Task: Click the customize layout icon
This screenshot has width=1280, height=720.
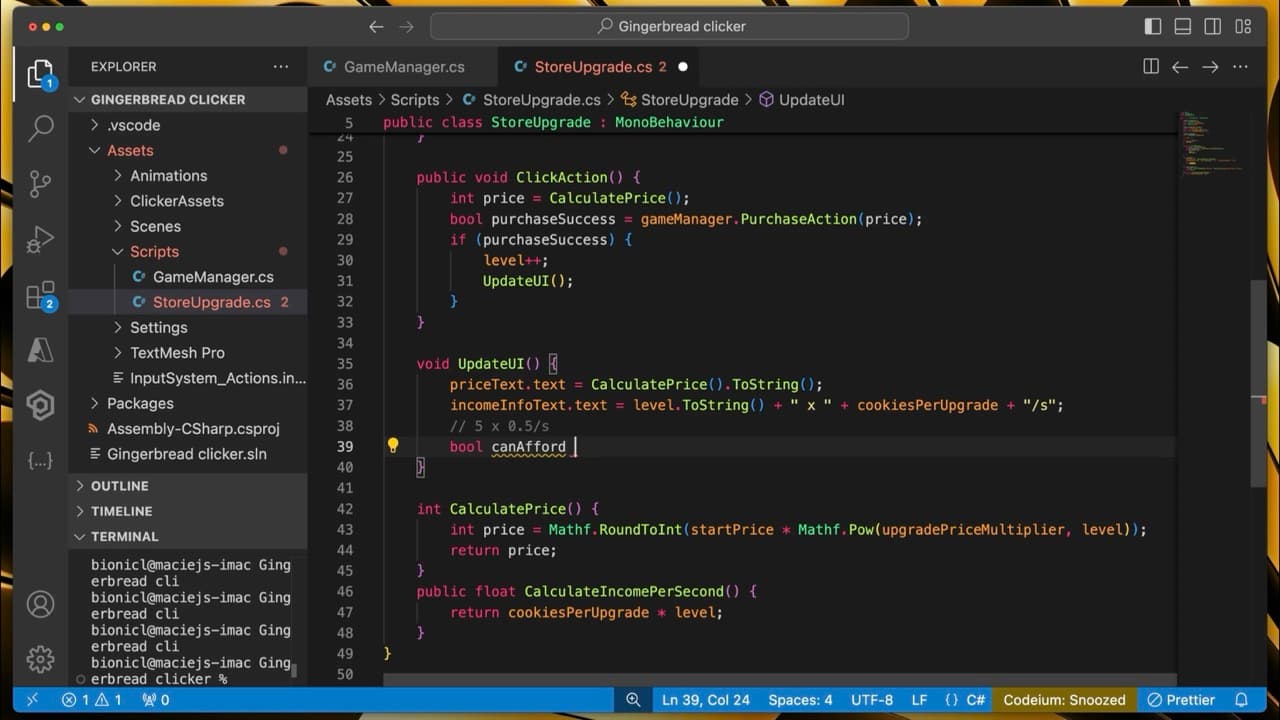Action: point(1243,27)
